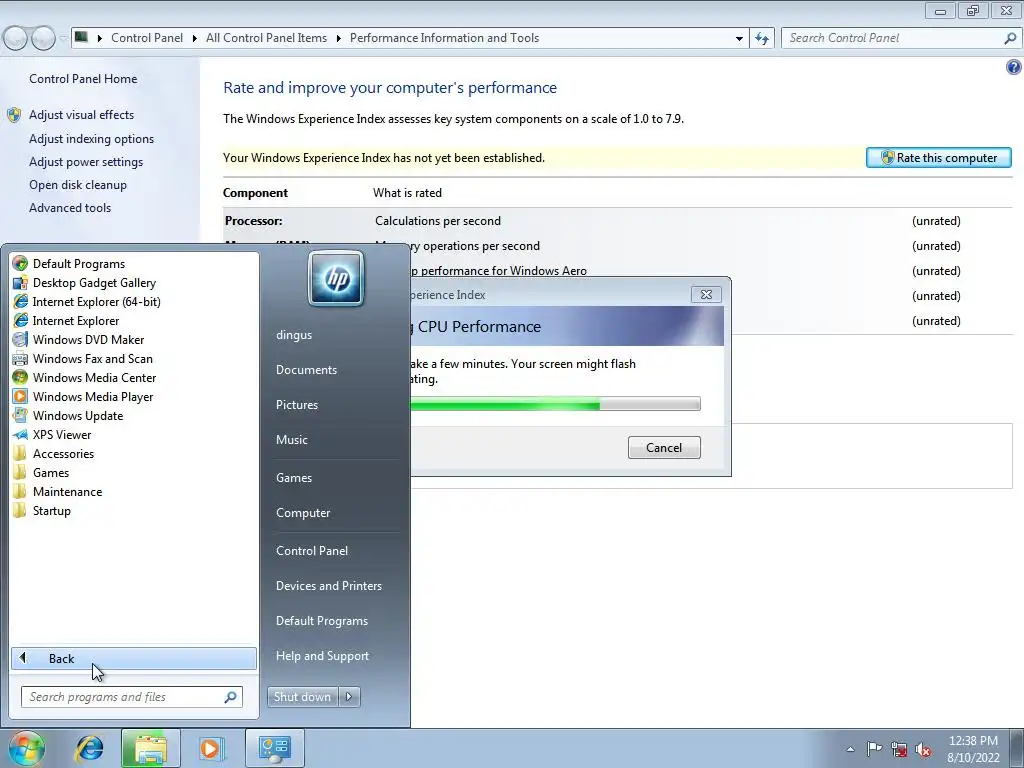1024x768 pixels.
Task: Close the Windows Experience Index dialog
Action: (706, 295)
